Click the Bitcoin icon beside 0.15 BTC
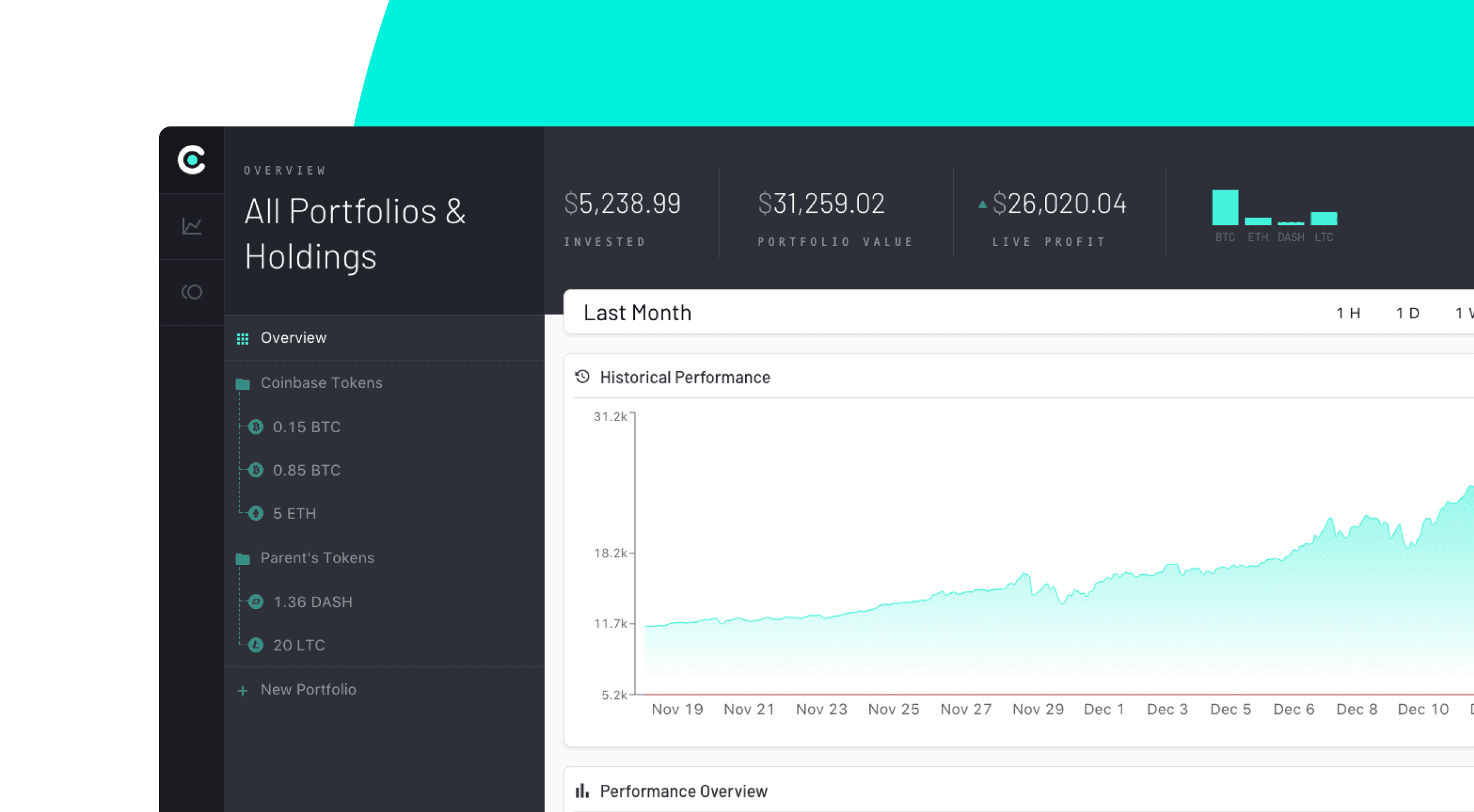Image resolution: width=1474 pixels, height=812 pixels. 256,427
